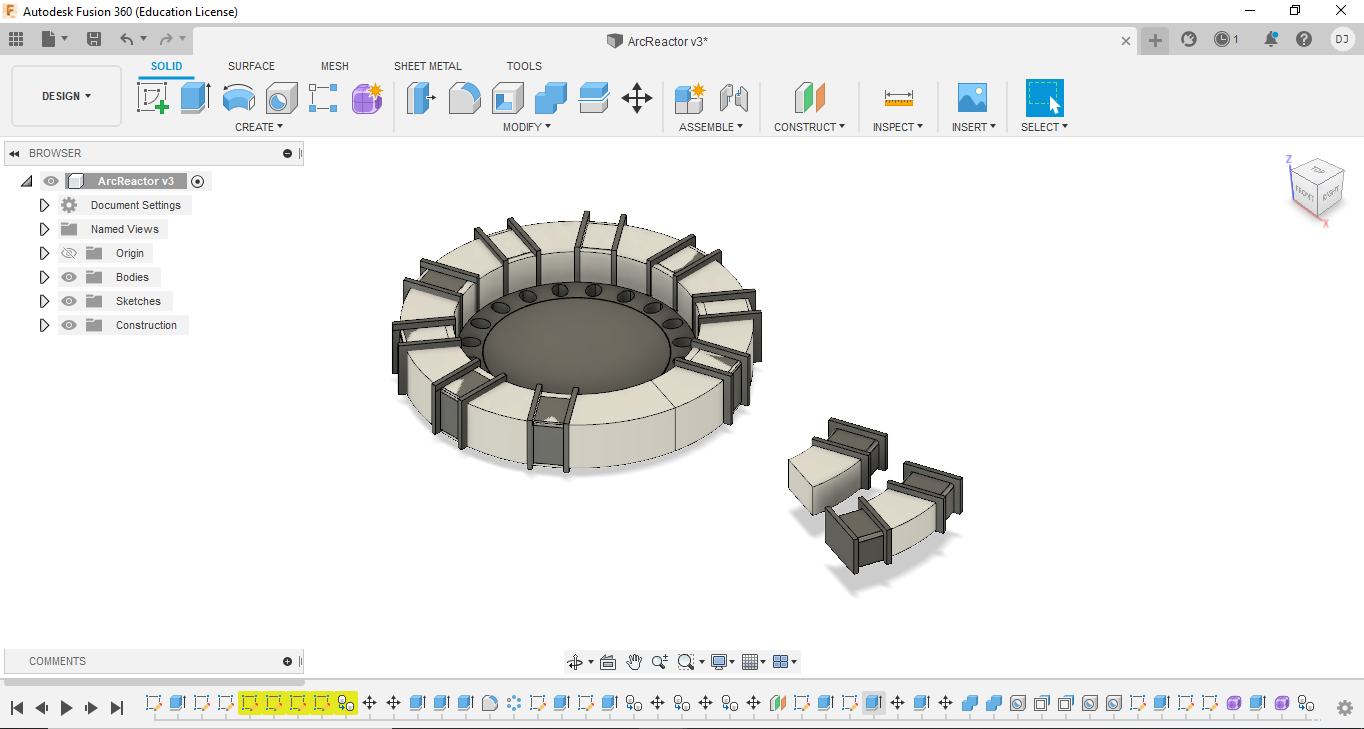The width and height of the screenshot is (1364, 729).
Task: Open the File menu icon
Action: click(54, 39)
